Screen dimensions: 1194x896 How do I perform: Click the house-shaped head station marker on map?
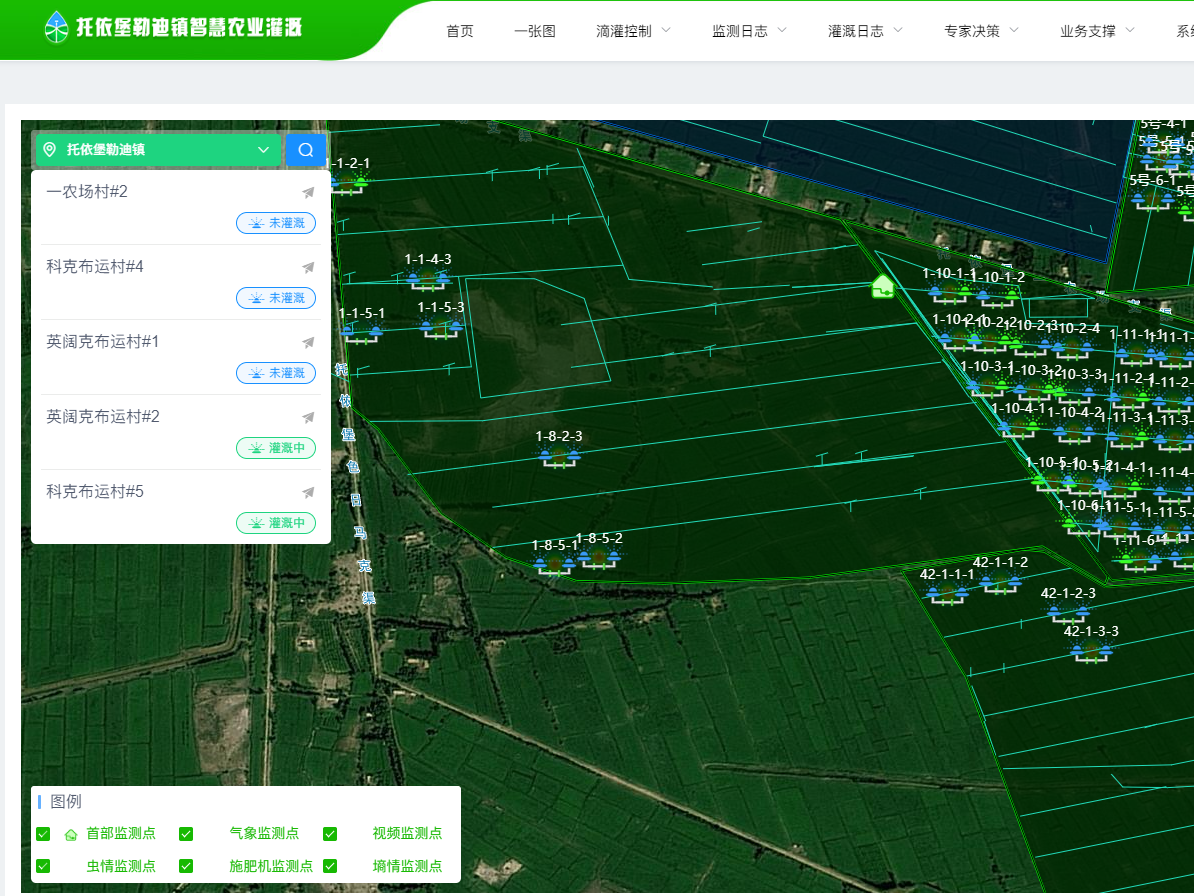click(882, 286)
